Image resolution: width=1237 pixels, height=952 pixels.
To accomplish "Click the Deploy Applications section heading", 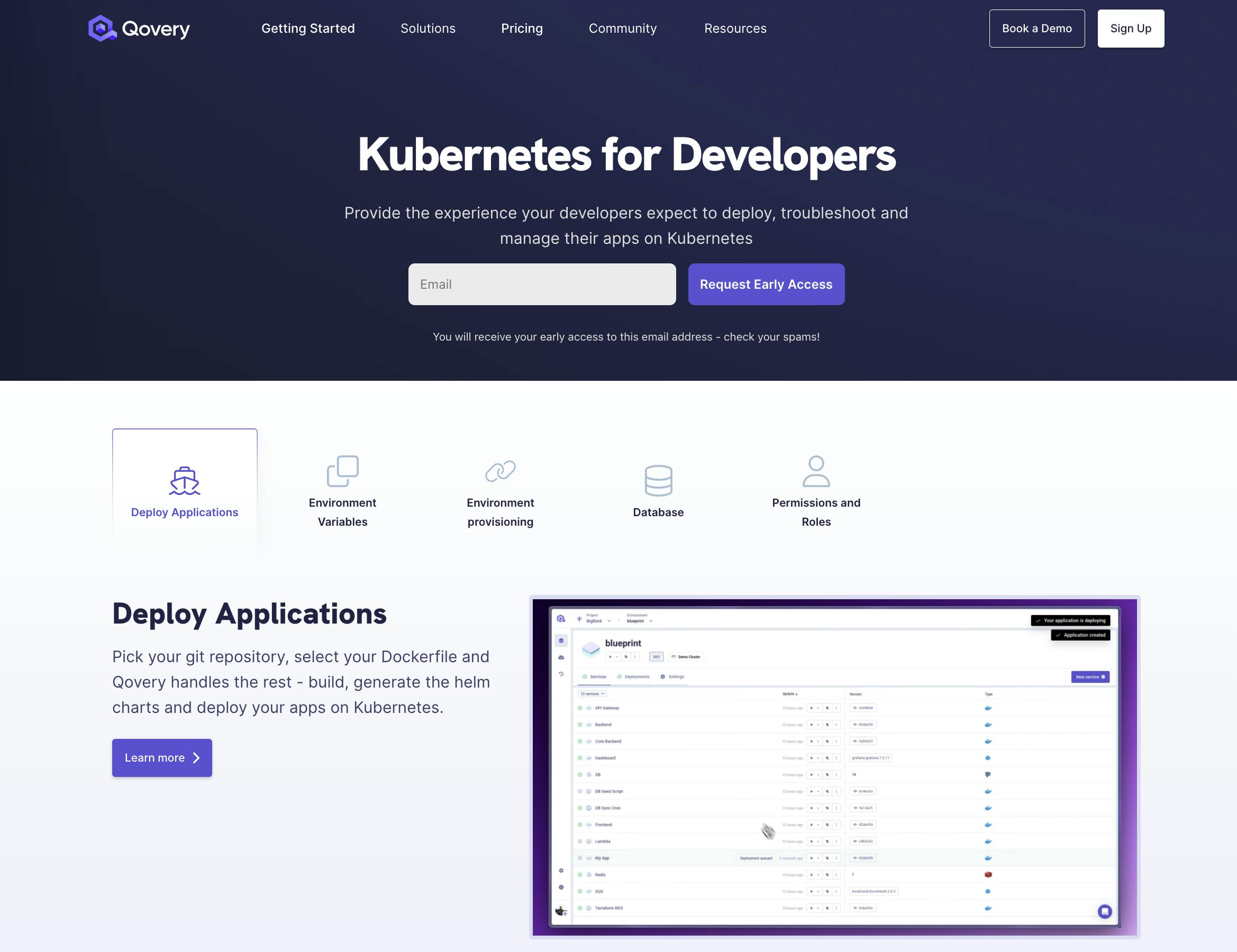I will (x=249, y=614).
